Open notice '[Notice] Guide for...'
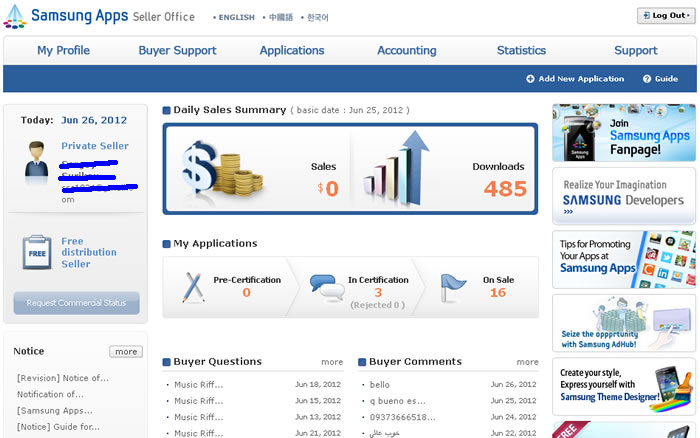Image resolution: width=700 pixels, height=438 pixels. (x=58, y=427)
